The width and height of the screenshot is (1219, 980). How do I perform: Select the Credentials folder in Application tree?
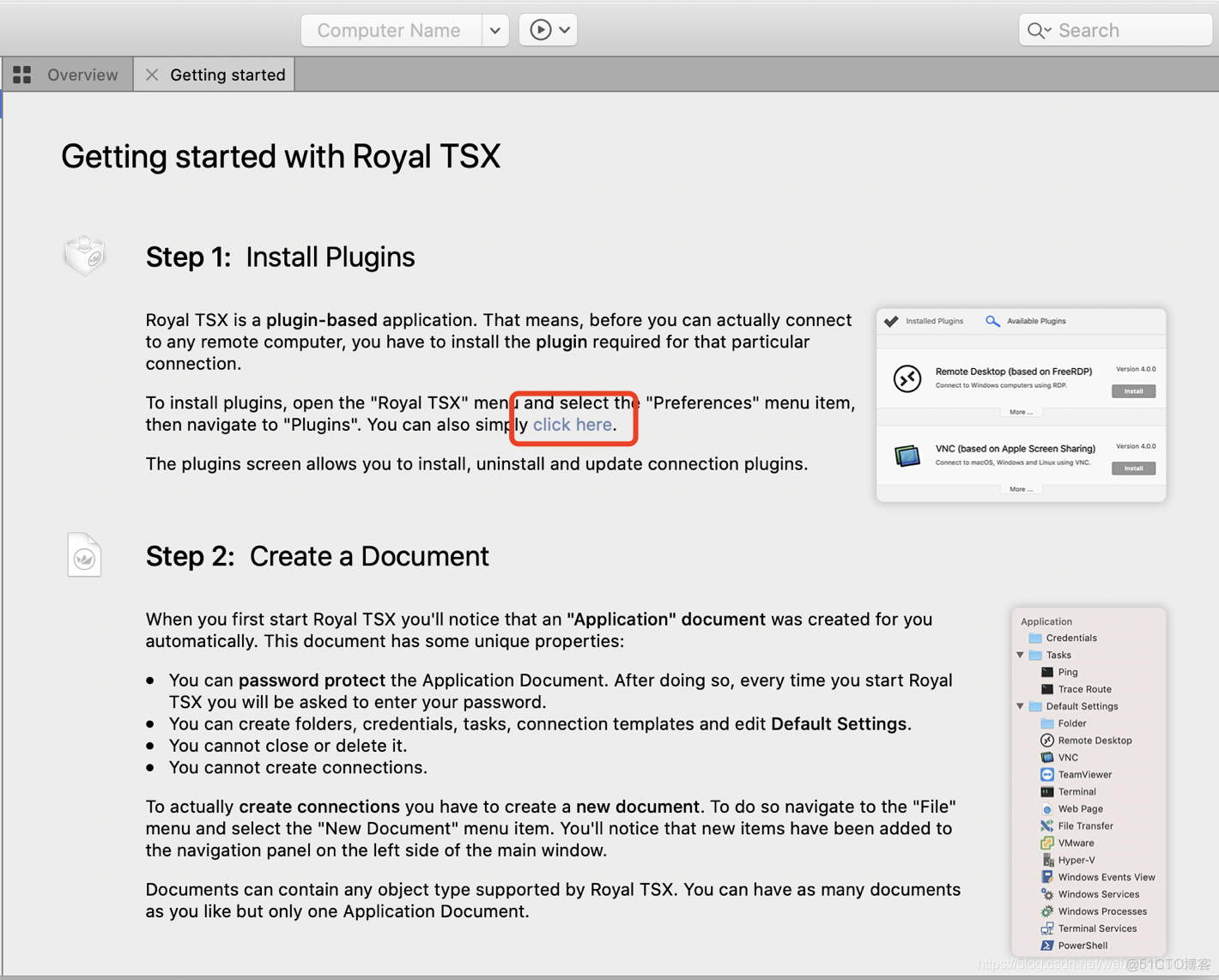(x=1063, y=638)
